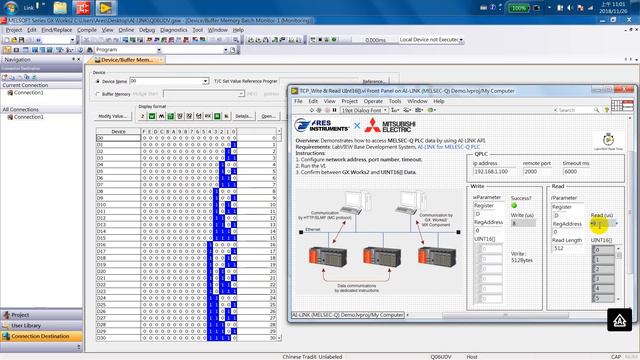Click the remote port field 2000
Screen dimensions: 640x360
click(x=537, y=171)
